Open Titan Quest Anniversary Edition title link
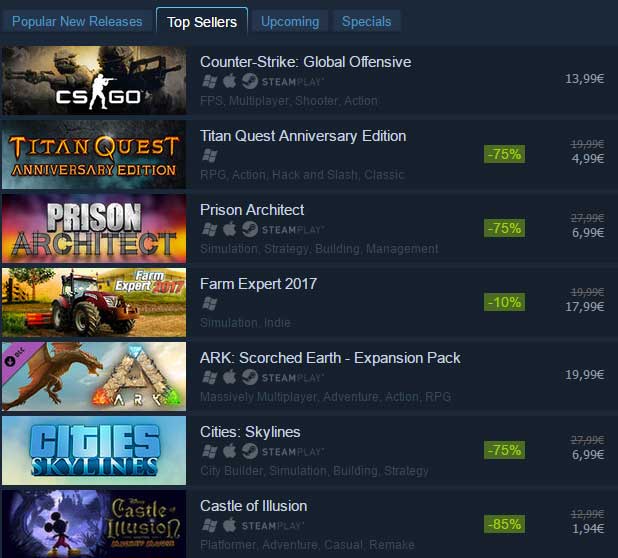Screen dimensions: 618x558 tap(303, 136)
